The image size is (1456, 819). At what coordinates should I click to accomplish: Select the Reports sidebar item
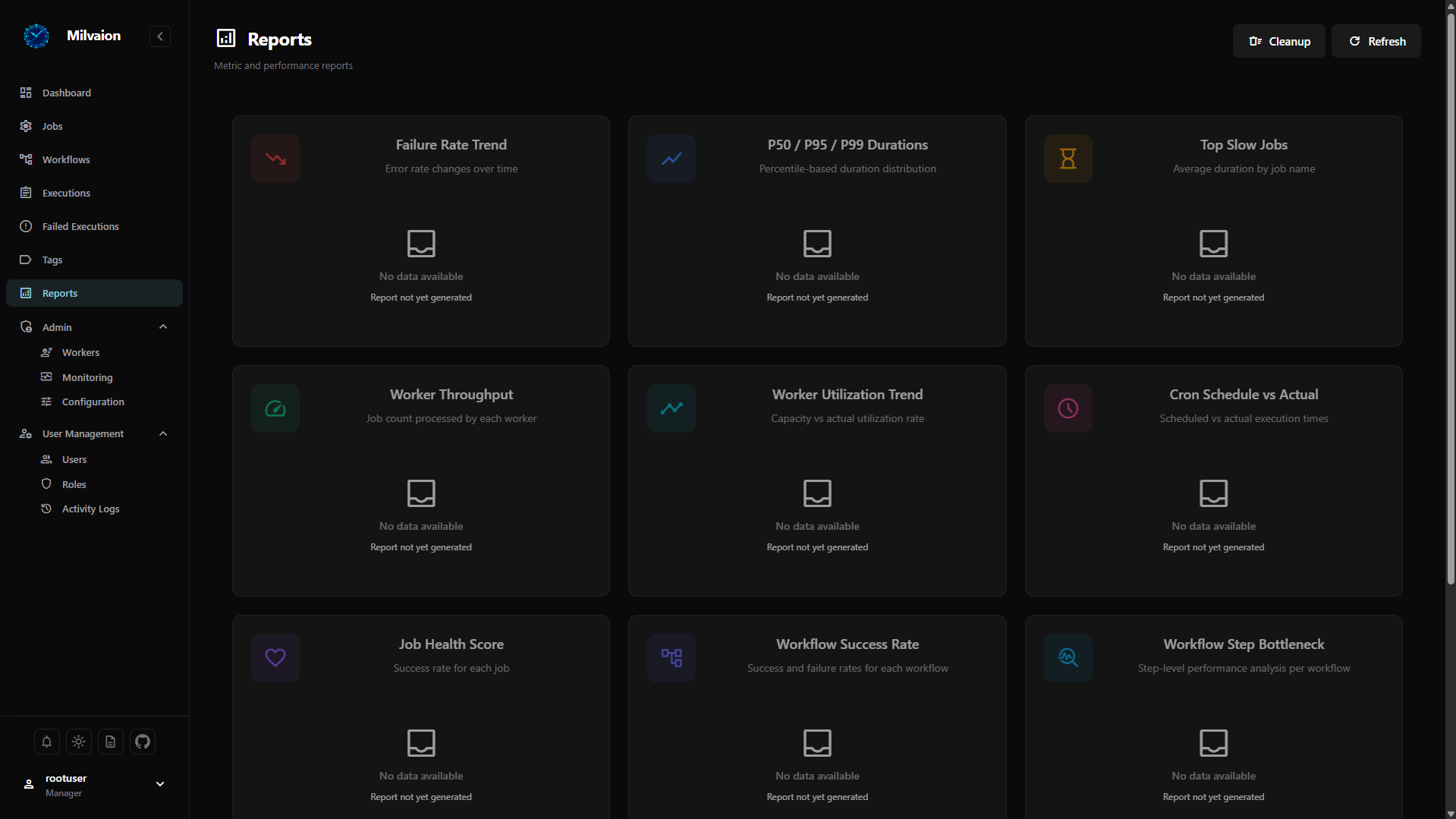click(x=94, y=293)
